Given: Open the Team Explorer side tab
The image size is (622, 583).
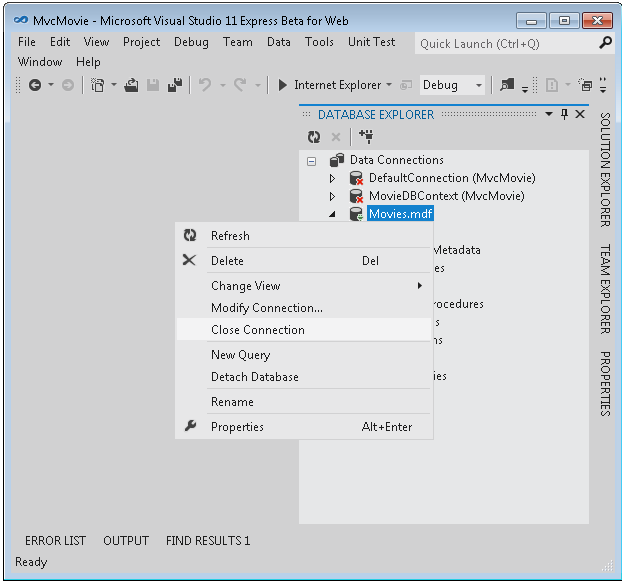Looking at the screenshot, I should coord(605,289).
